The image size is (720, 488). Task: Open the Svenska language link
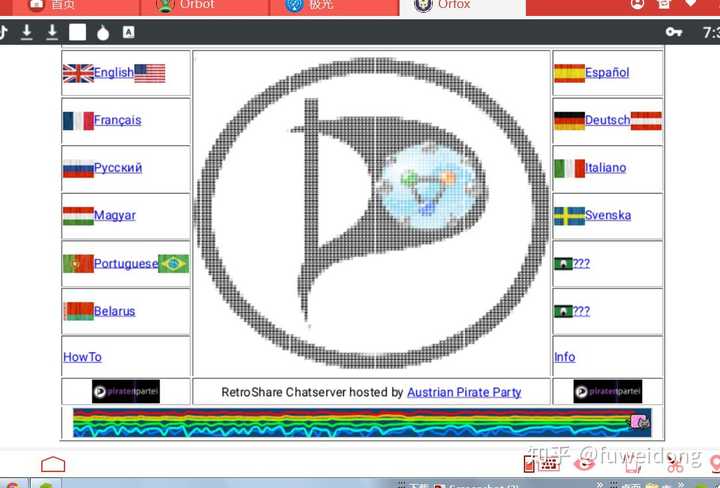pyautogui.click(x=608, y=215)
